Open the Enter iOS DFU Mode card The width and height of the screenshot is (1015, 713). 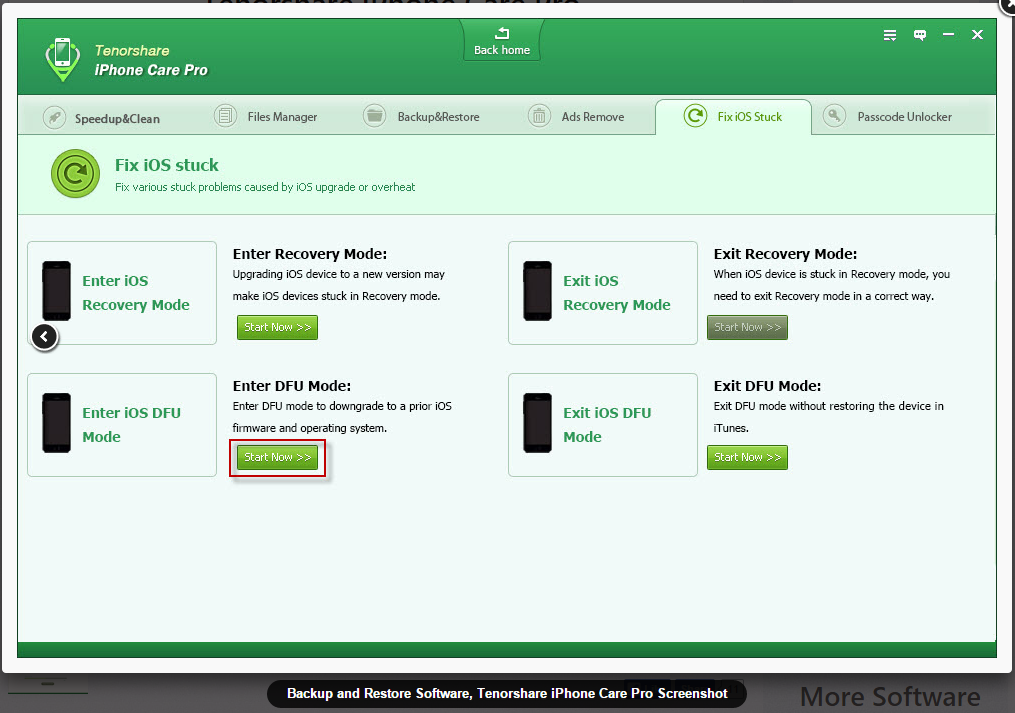pos(122,425)
